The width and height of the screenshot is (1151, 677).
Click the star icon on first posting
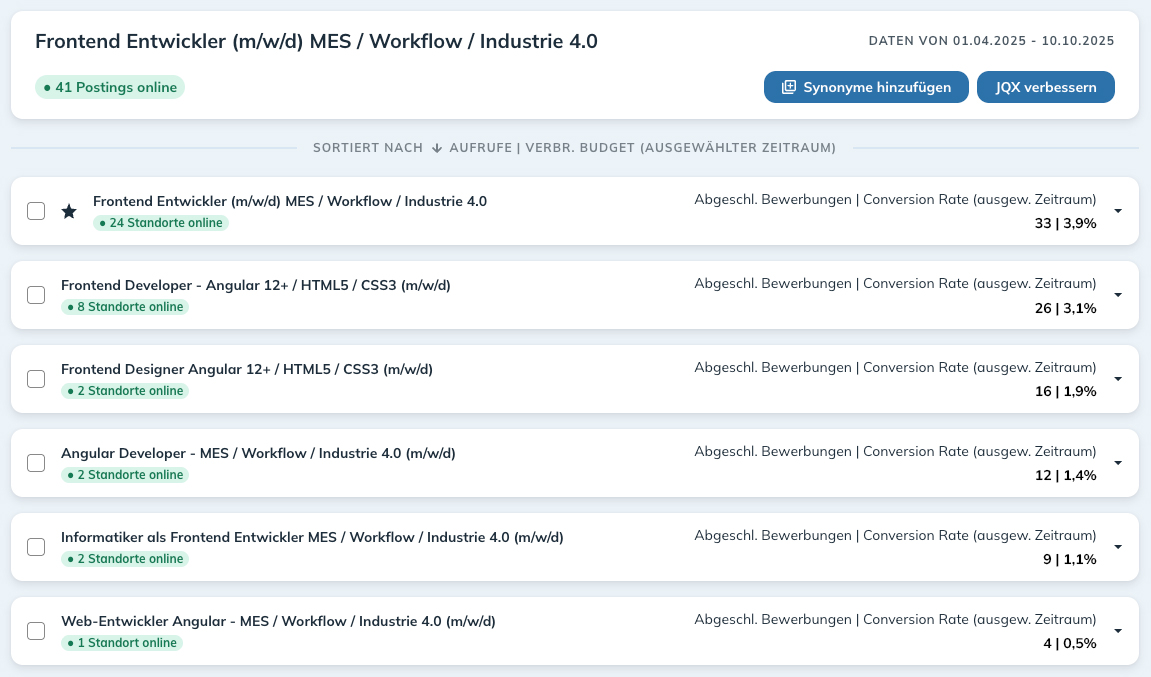[69, 211]
